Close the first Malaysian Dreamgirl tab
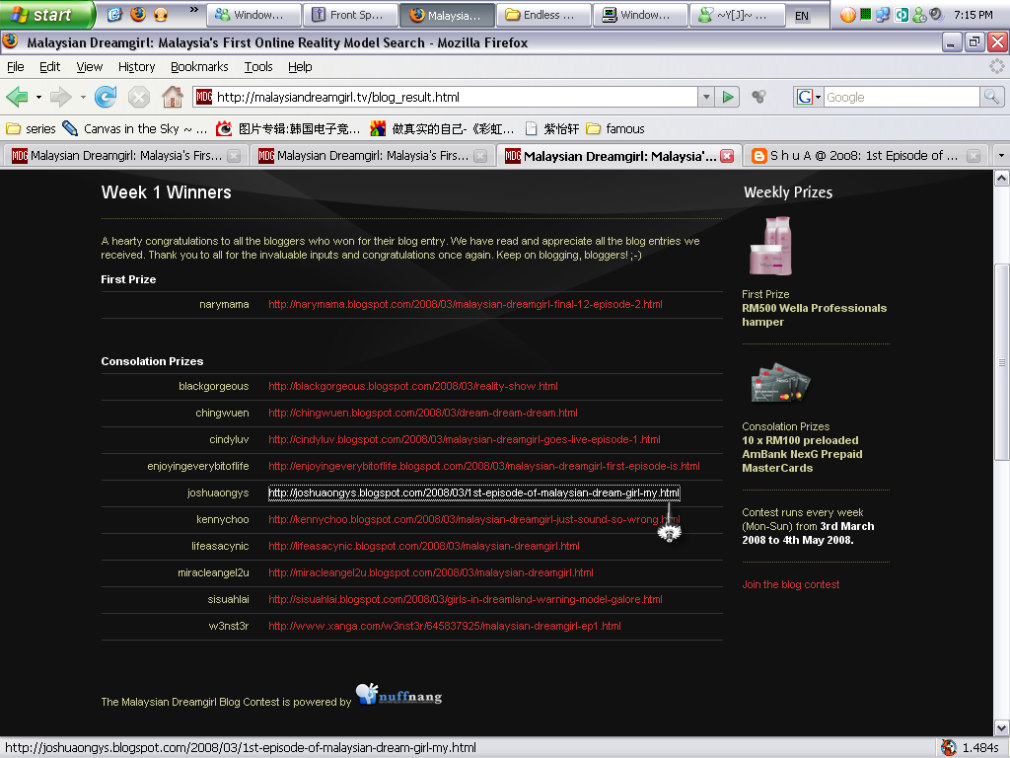This screenshot has height=758, width=1010. tap(234, 156)
